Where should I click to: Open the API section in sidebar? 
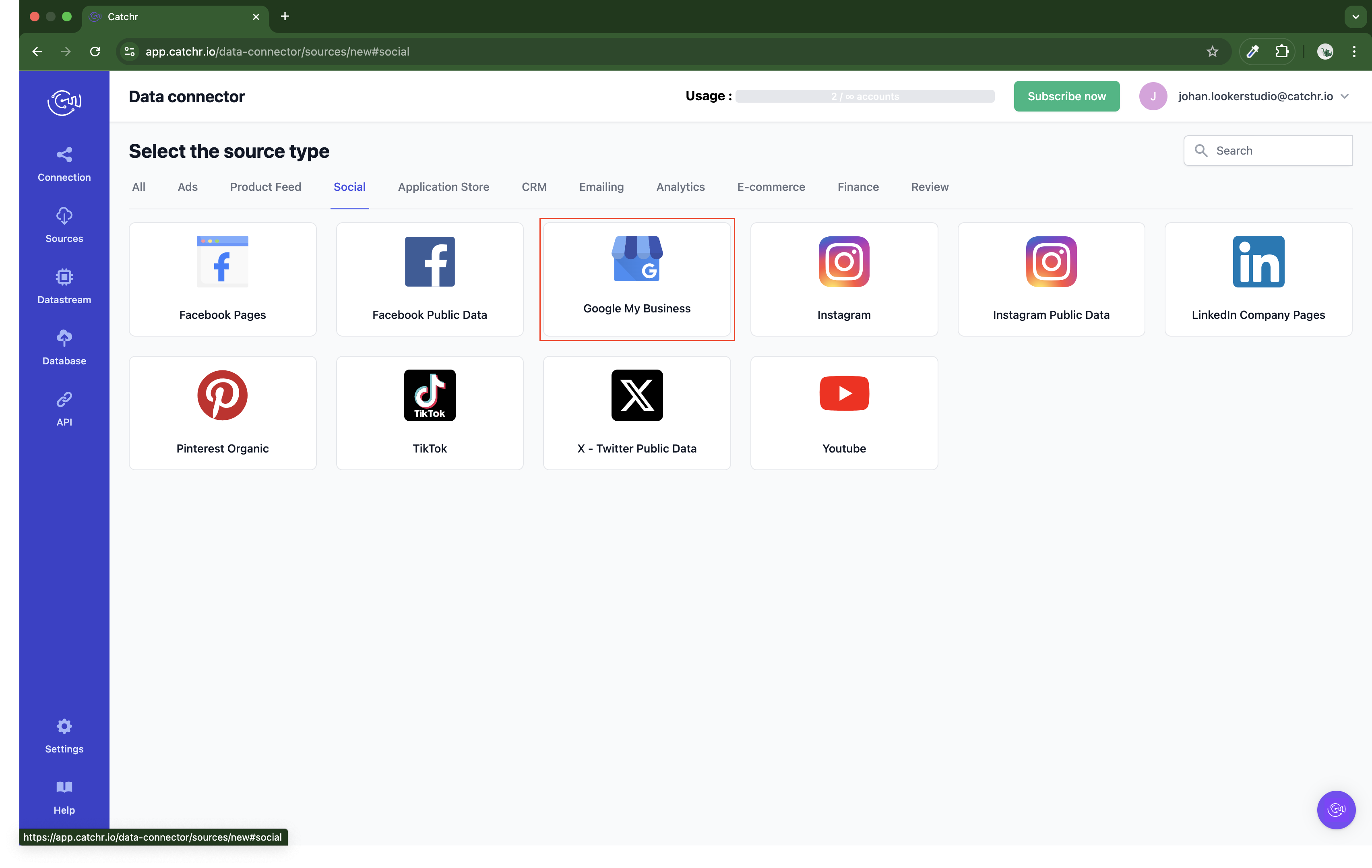[64, 409]
